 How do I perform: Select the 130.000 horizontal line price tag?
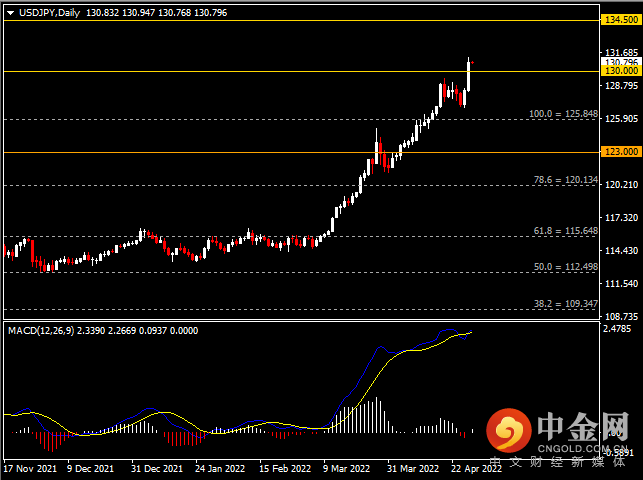(621, 71)
